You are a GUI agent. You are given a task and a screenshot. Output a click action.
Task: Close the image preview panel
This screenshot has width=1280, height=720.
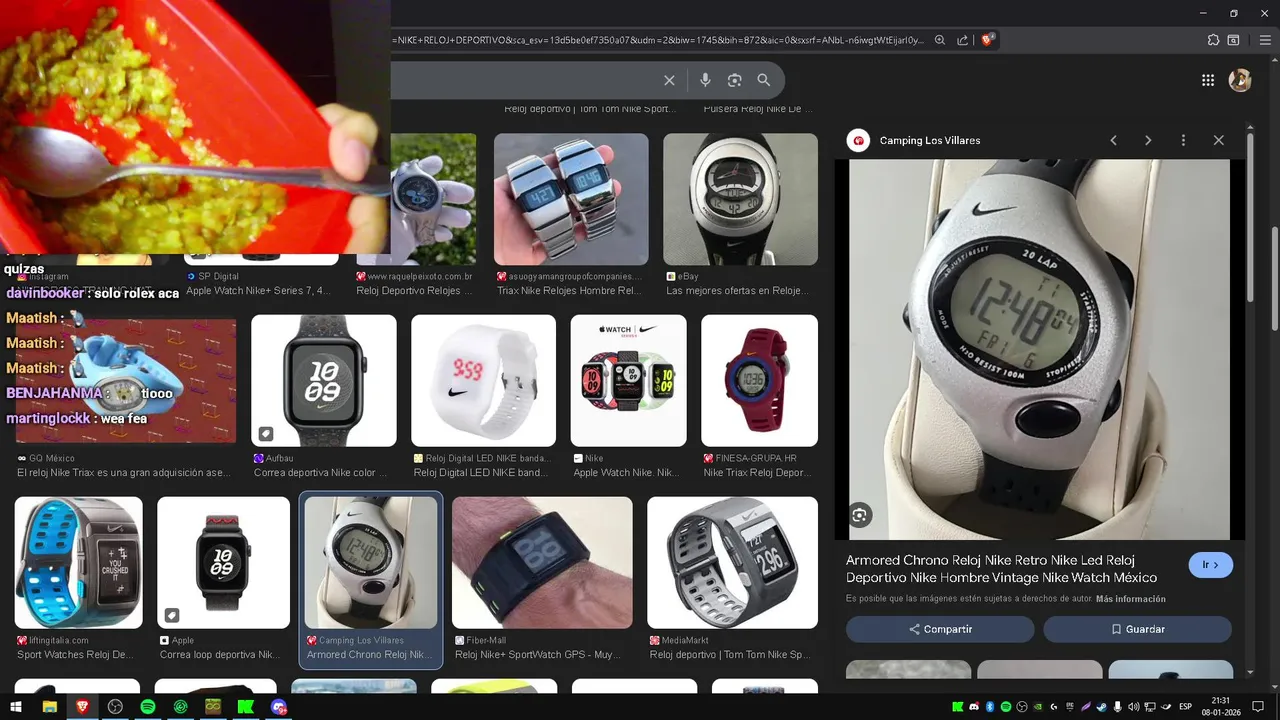coord(1218,141)
